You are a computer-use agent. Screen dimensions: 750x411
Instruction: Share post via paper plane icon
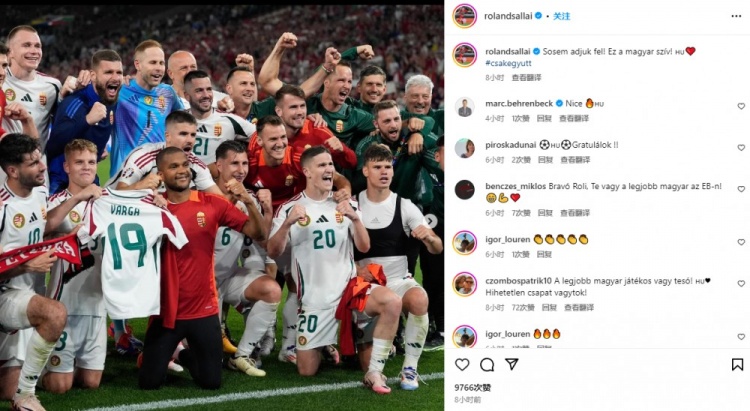tap(512, 364)
